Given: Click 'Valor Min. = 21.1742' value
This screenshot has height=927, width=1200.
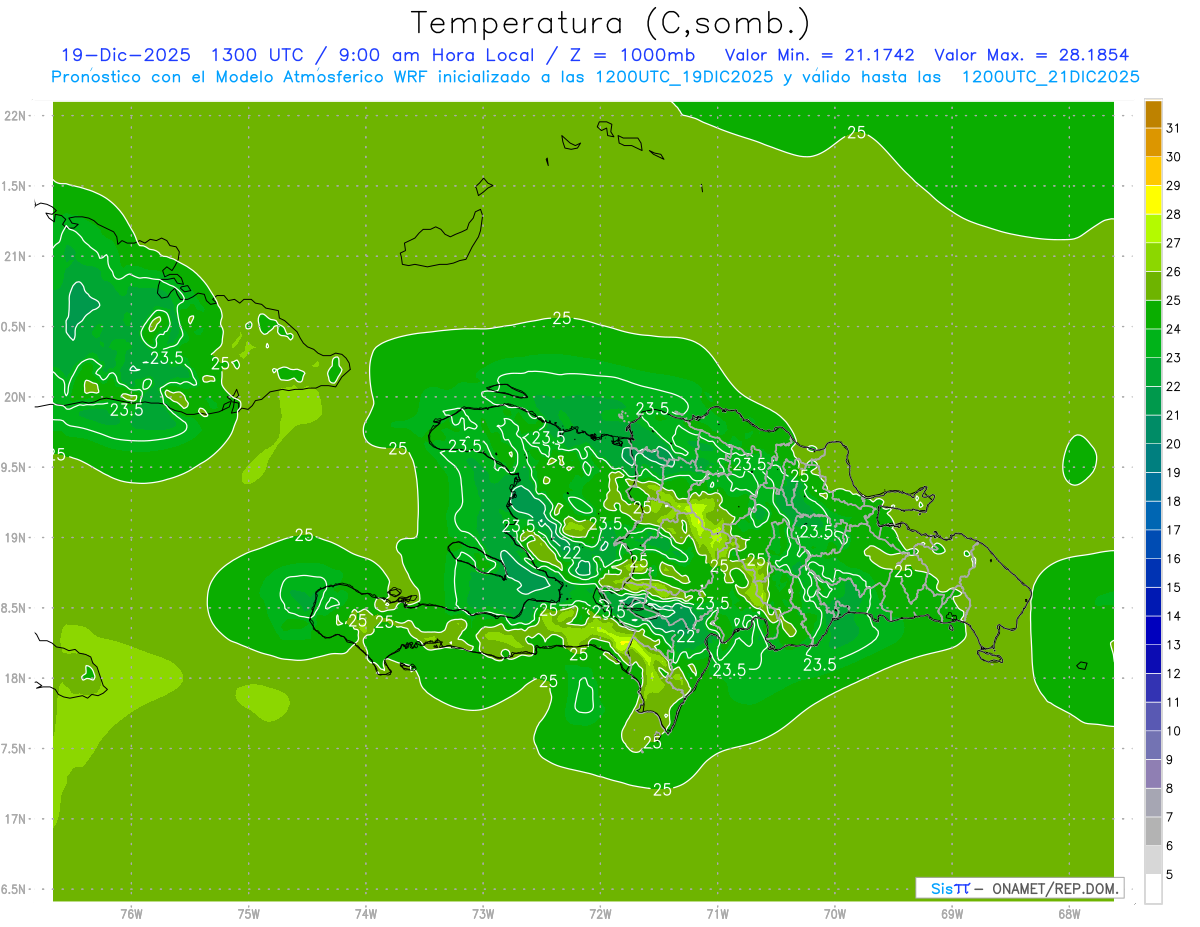Looking at the screenshot, I should (820, 55).
